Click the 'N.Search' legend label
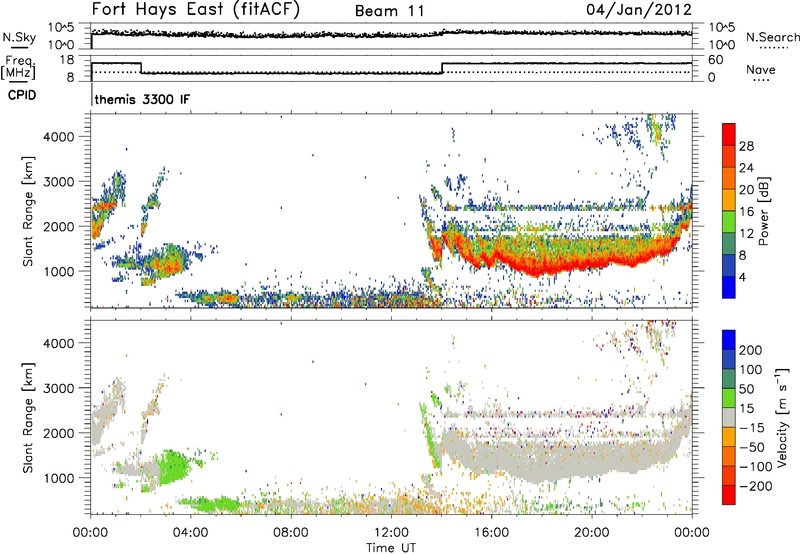Image resolution: width=800 pixels, height=554 pixels. (773, 37)
